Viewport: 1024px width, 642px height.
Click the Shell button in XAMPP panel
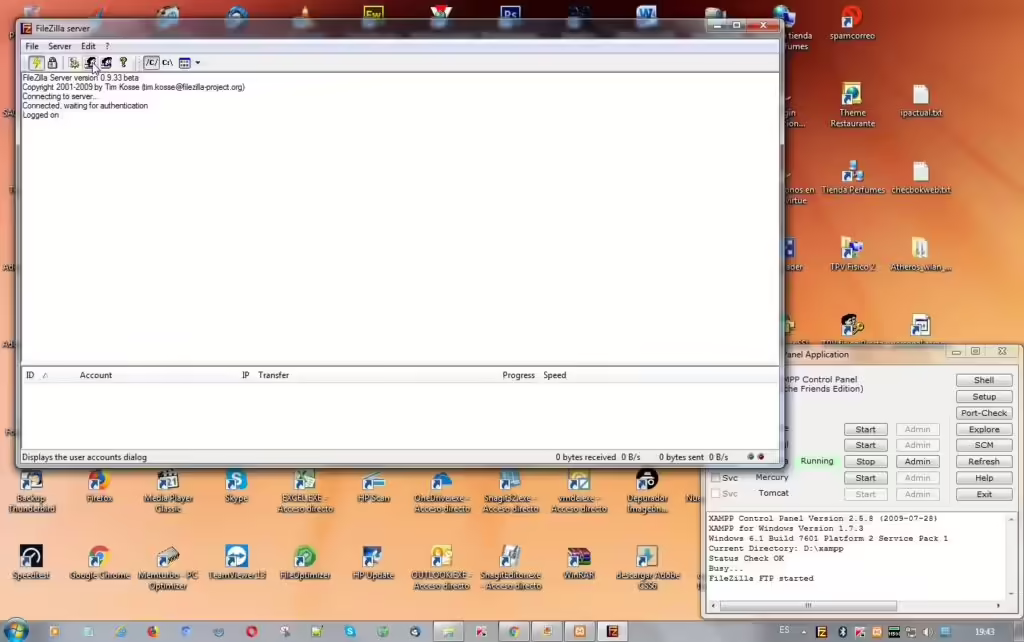point(984,380)
